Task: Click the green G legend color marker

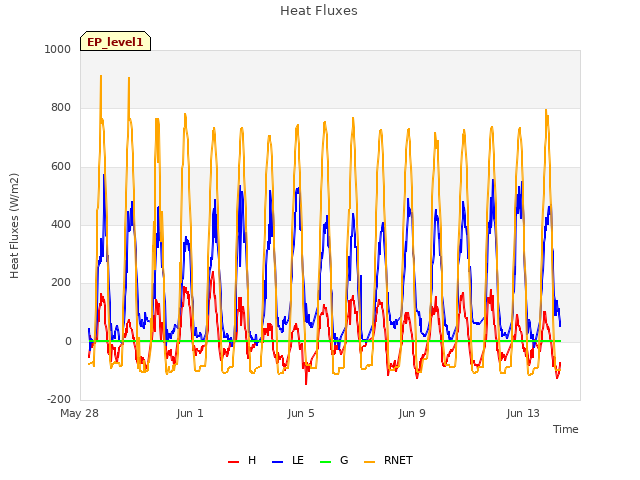Action: coord(326,462)
